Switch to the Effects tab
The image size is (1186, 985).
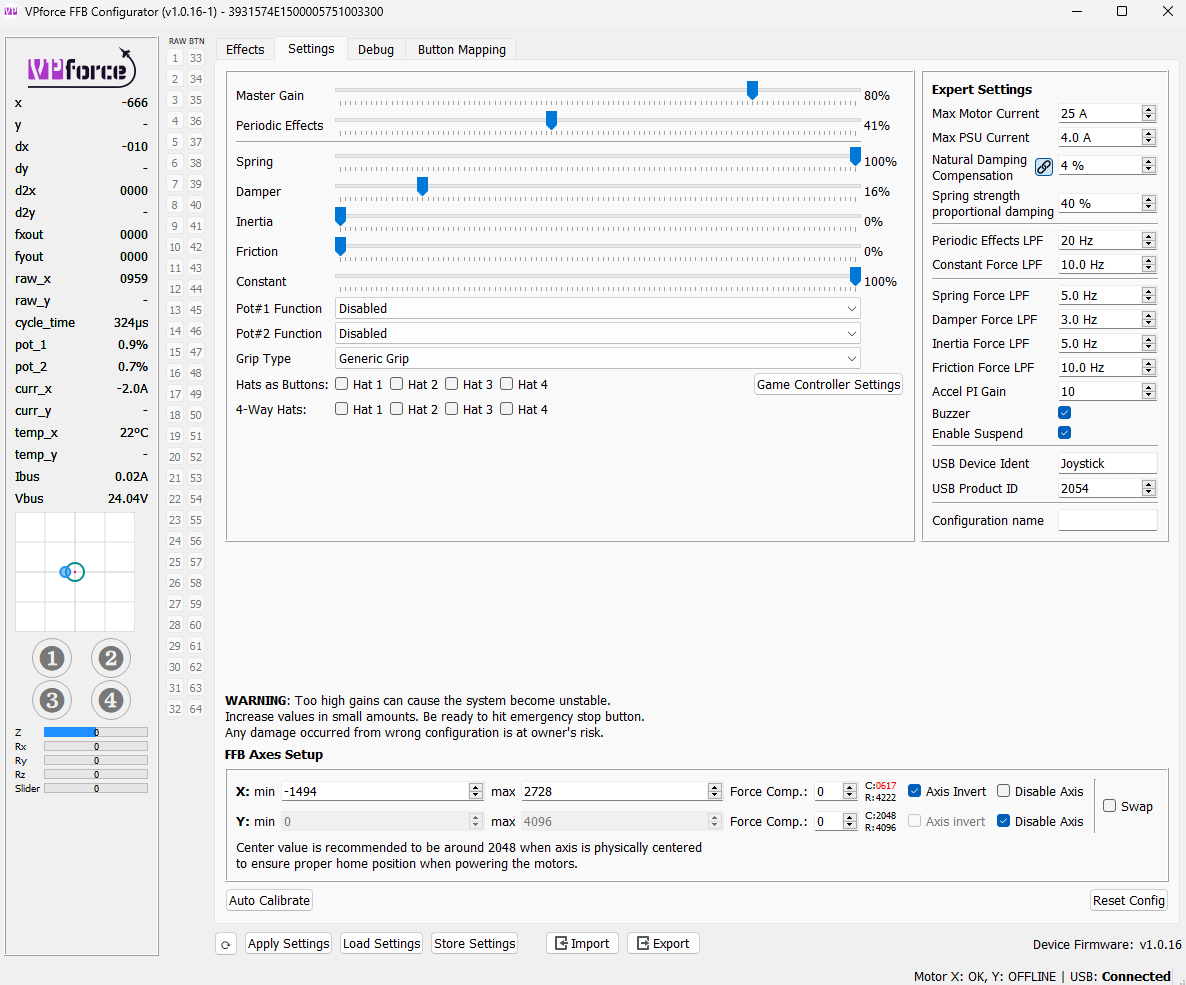[245, 49]
